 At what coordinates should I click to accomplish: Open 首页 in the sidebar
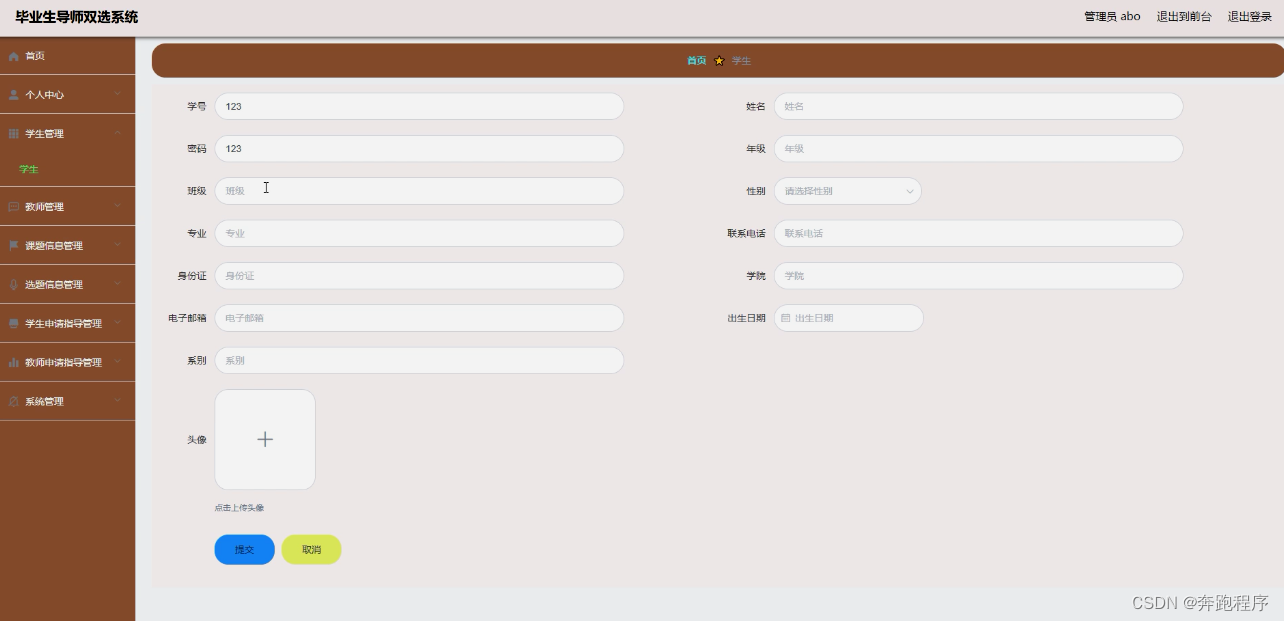click(67, 56)
